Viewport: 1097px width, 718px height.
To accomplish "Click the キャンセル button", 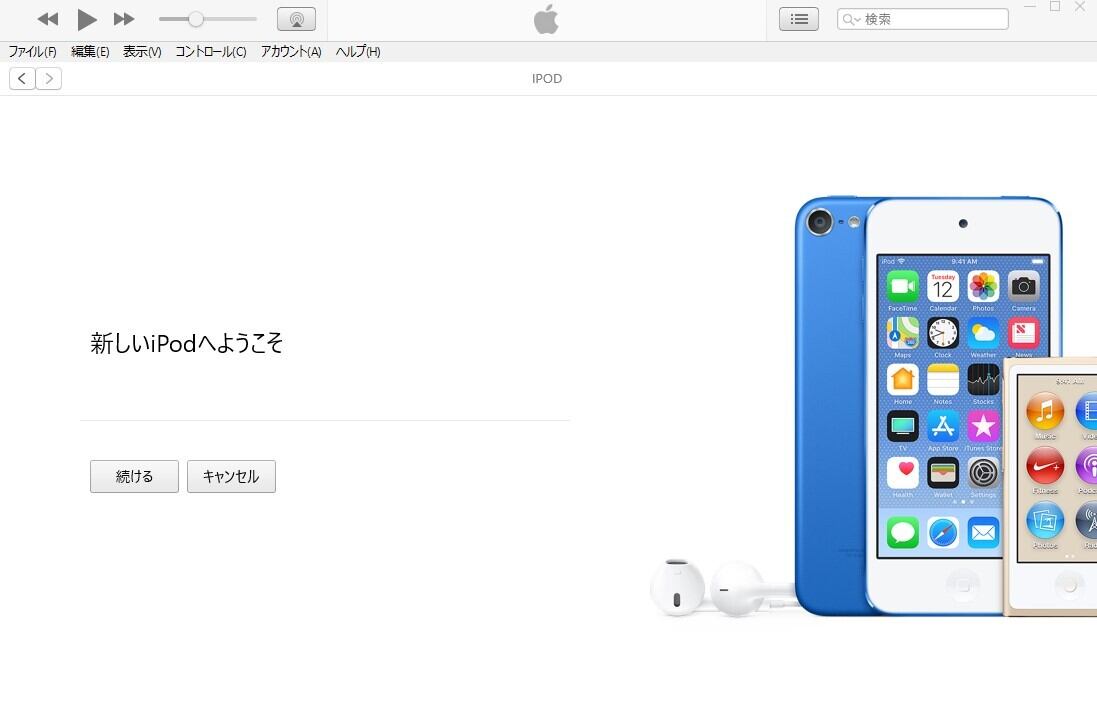I will 231,477.
